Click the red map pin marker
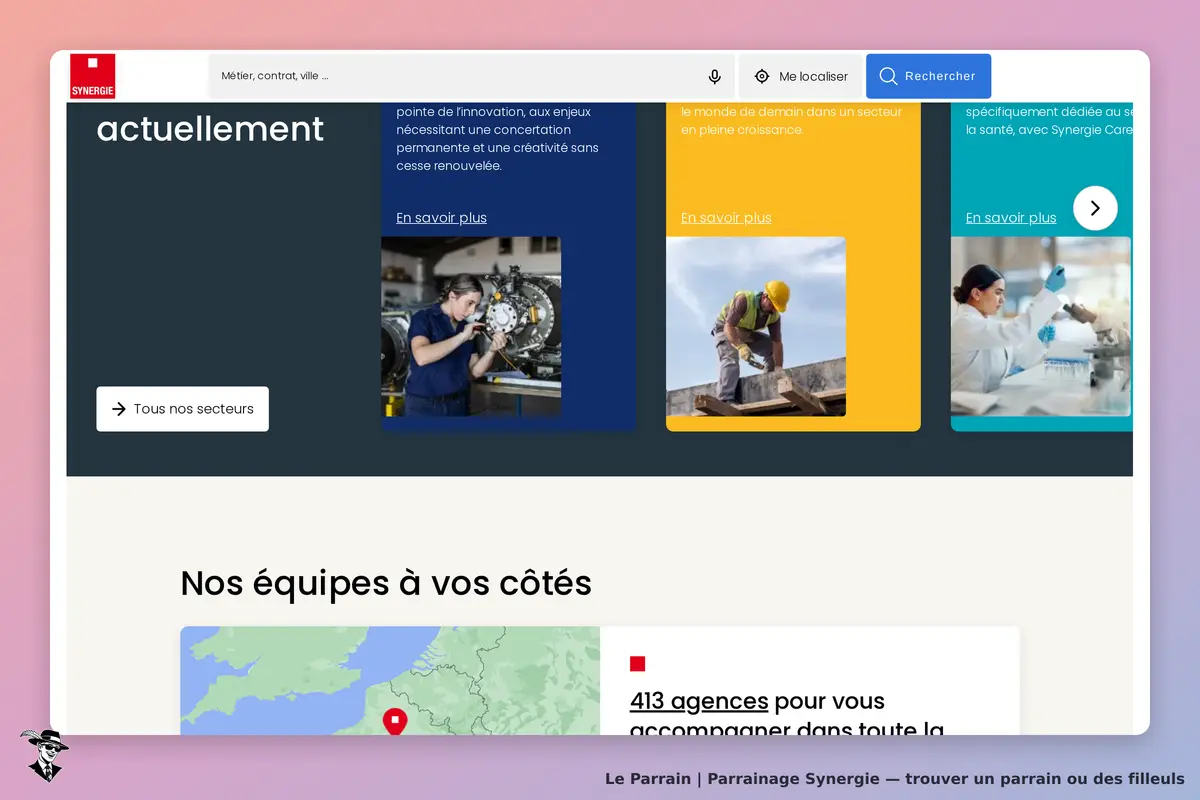This screenshot has height=800, width=1200. point(396,722)
